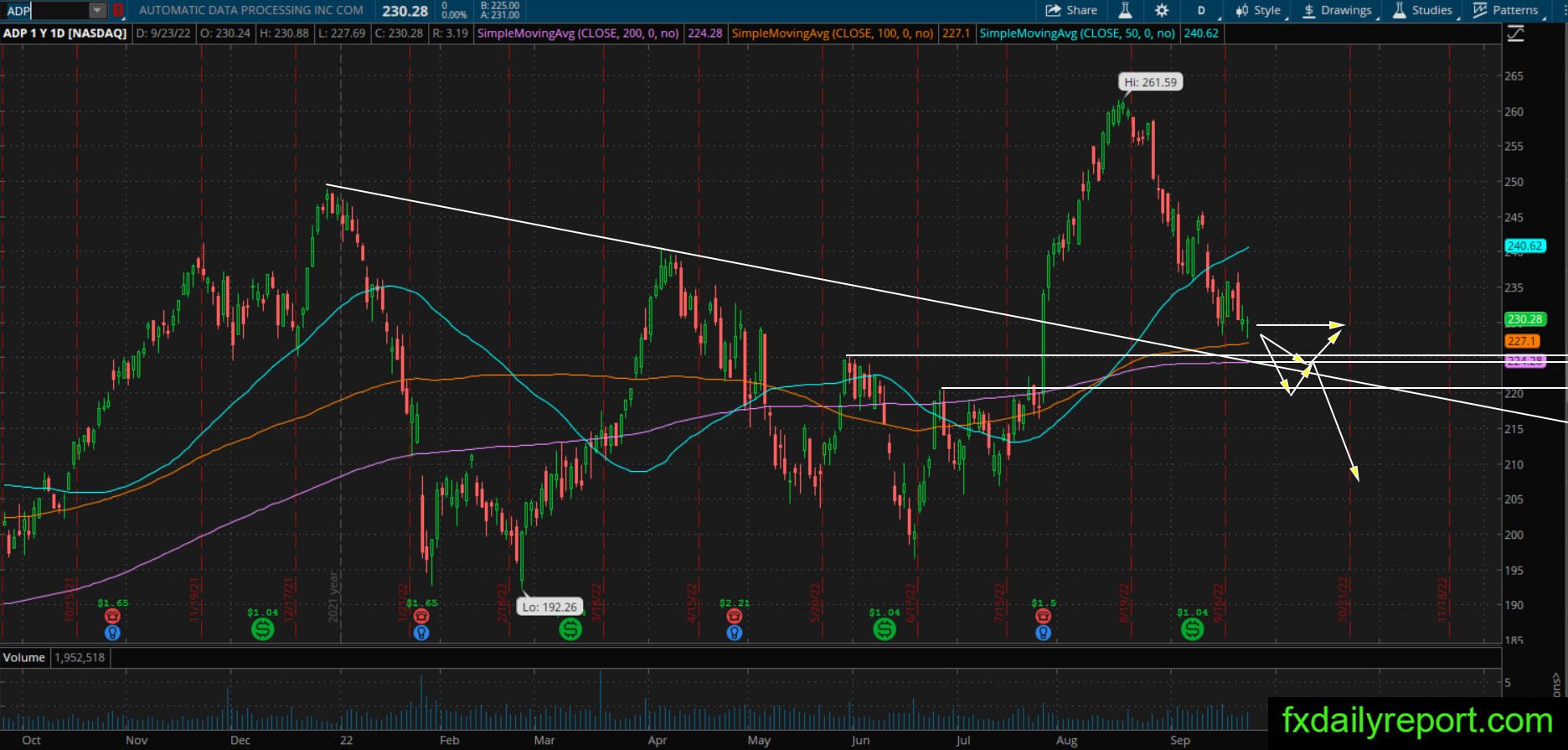Open the Style menu
The width and height of the screenshot is (1568, 750).
tap(1257, 10)
